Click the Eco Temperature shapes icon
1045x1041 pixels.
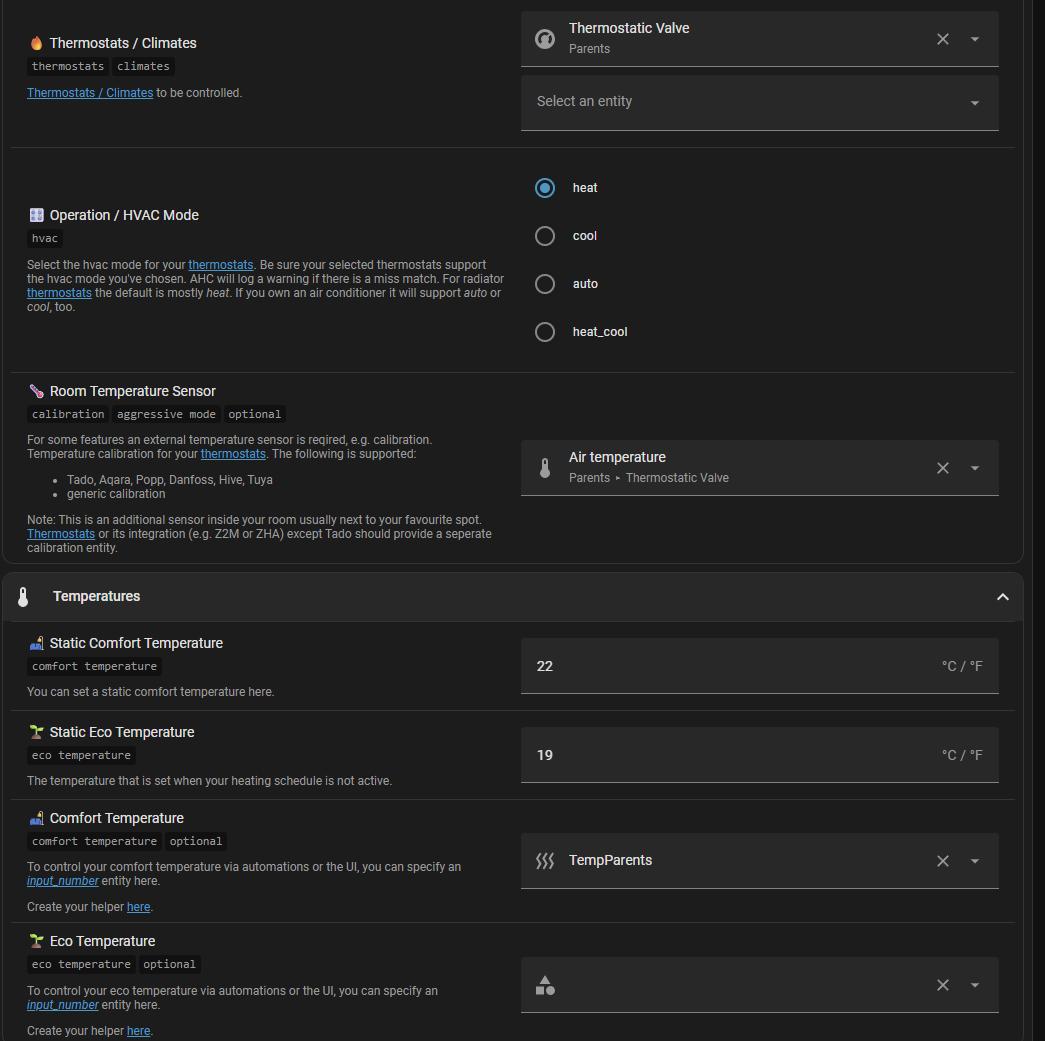(545, 985)
